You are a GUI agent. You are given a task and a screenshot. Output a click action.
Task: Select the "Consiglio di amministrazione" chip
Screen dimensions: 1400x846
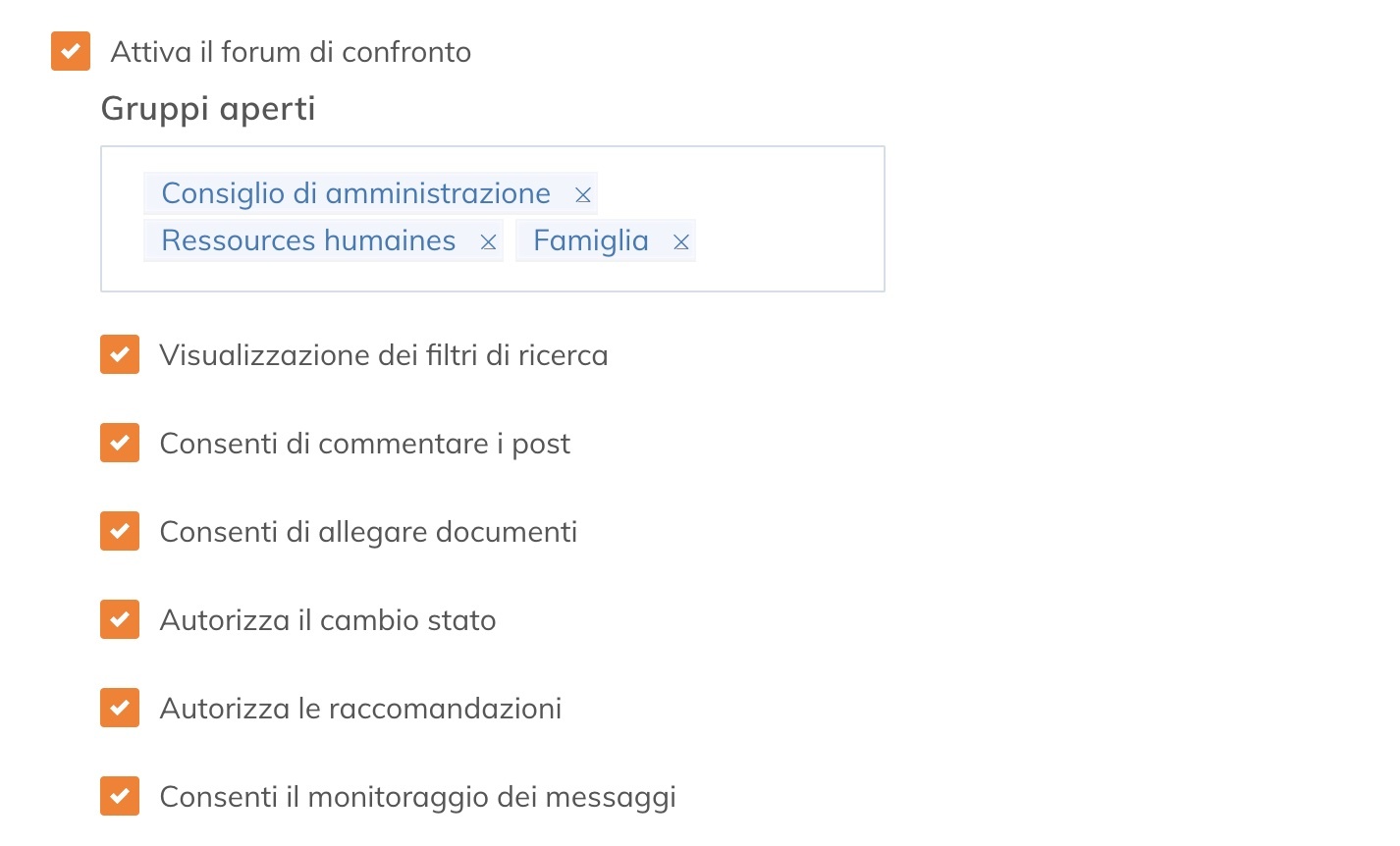355,193
